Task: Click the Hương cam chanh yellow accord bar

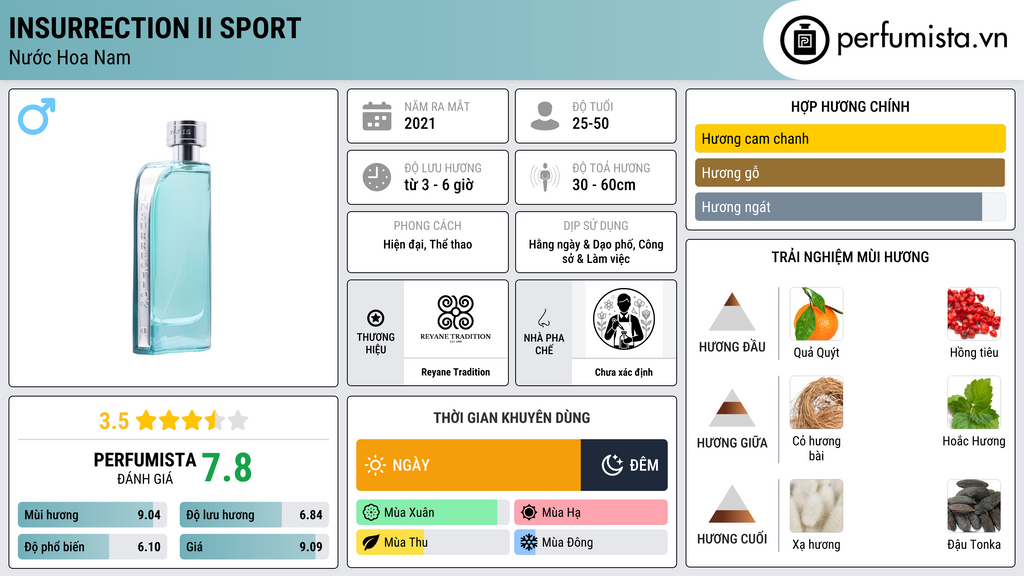Action: click(850, 138)
